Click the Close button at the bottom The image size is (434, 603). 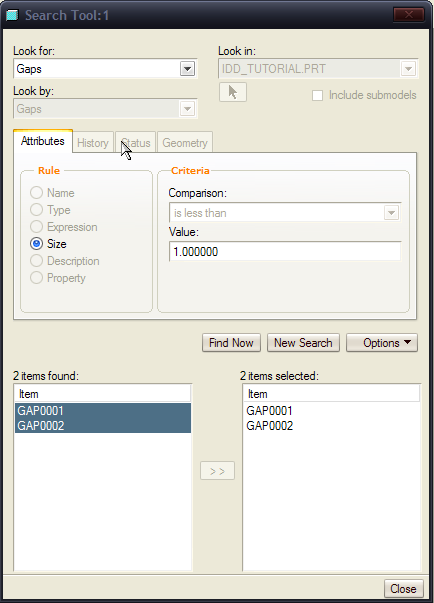(404, 589)
